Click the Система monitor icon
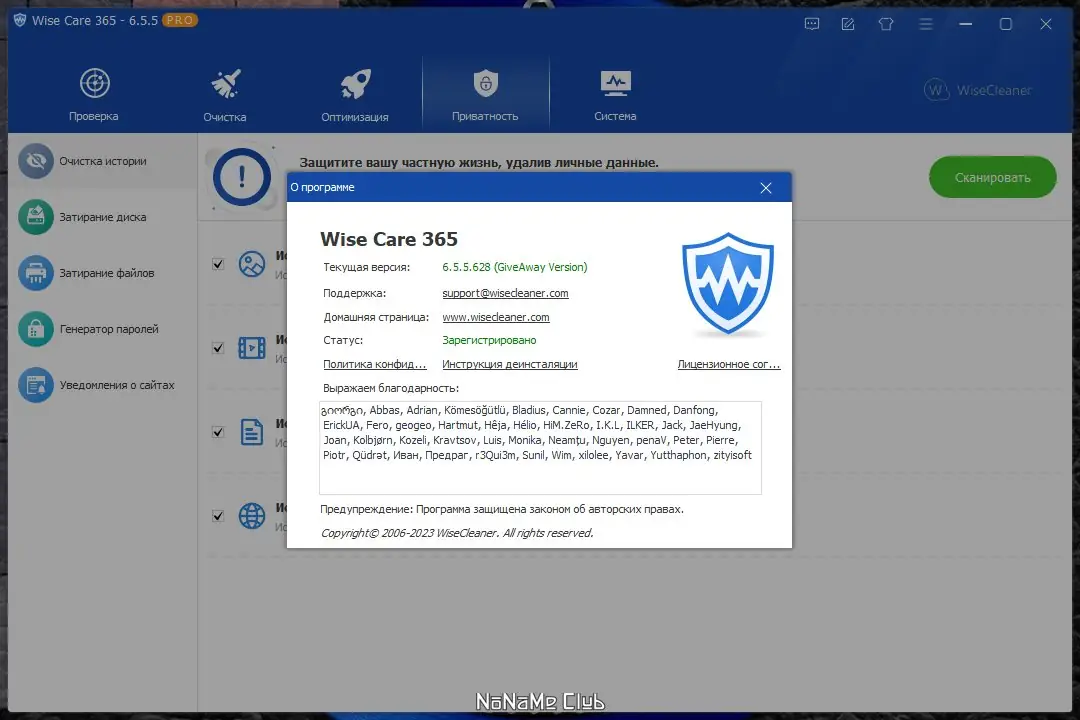1080x720 pixels. 615,83
